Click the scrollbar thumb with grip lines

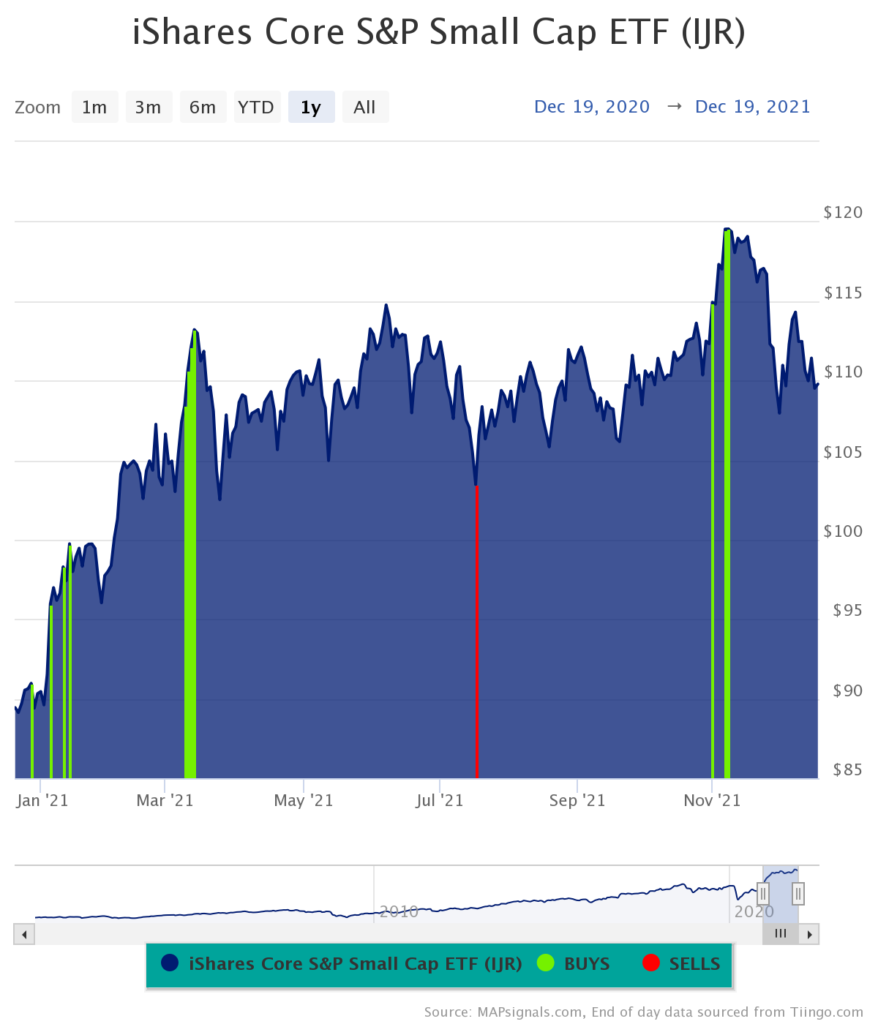[x=781, y=934]
